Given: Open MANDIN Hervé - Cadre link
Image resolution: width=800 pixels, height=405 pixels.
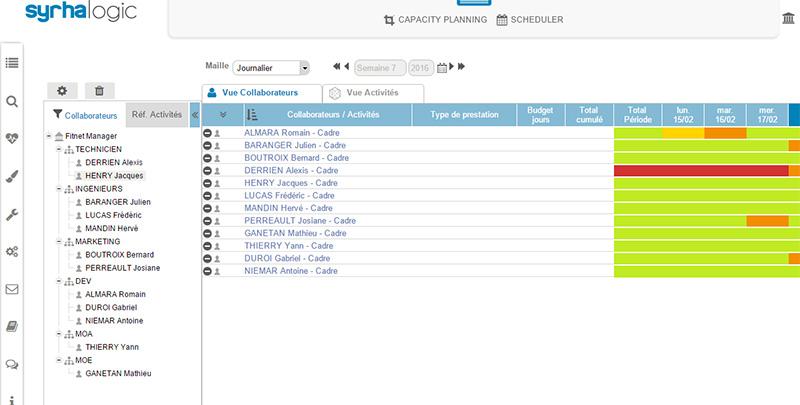Looking at the screenshot, I should (288, 208).
